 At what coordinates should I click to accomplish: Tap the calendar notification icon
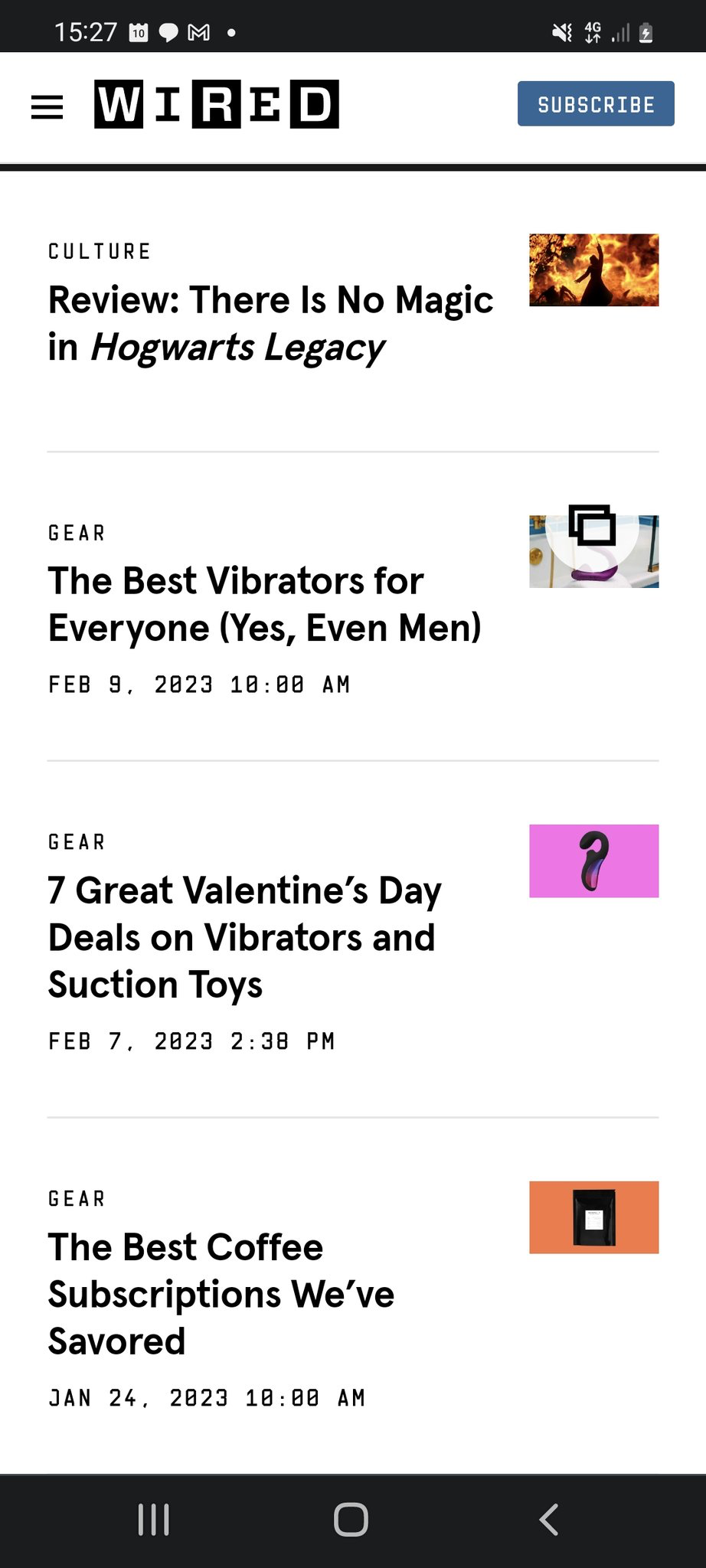[139, 32]
